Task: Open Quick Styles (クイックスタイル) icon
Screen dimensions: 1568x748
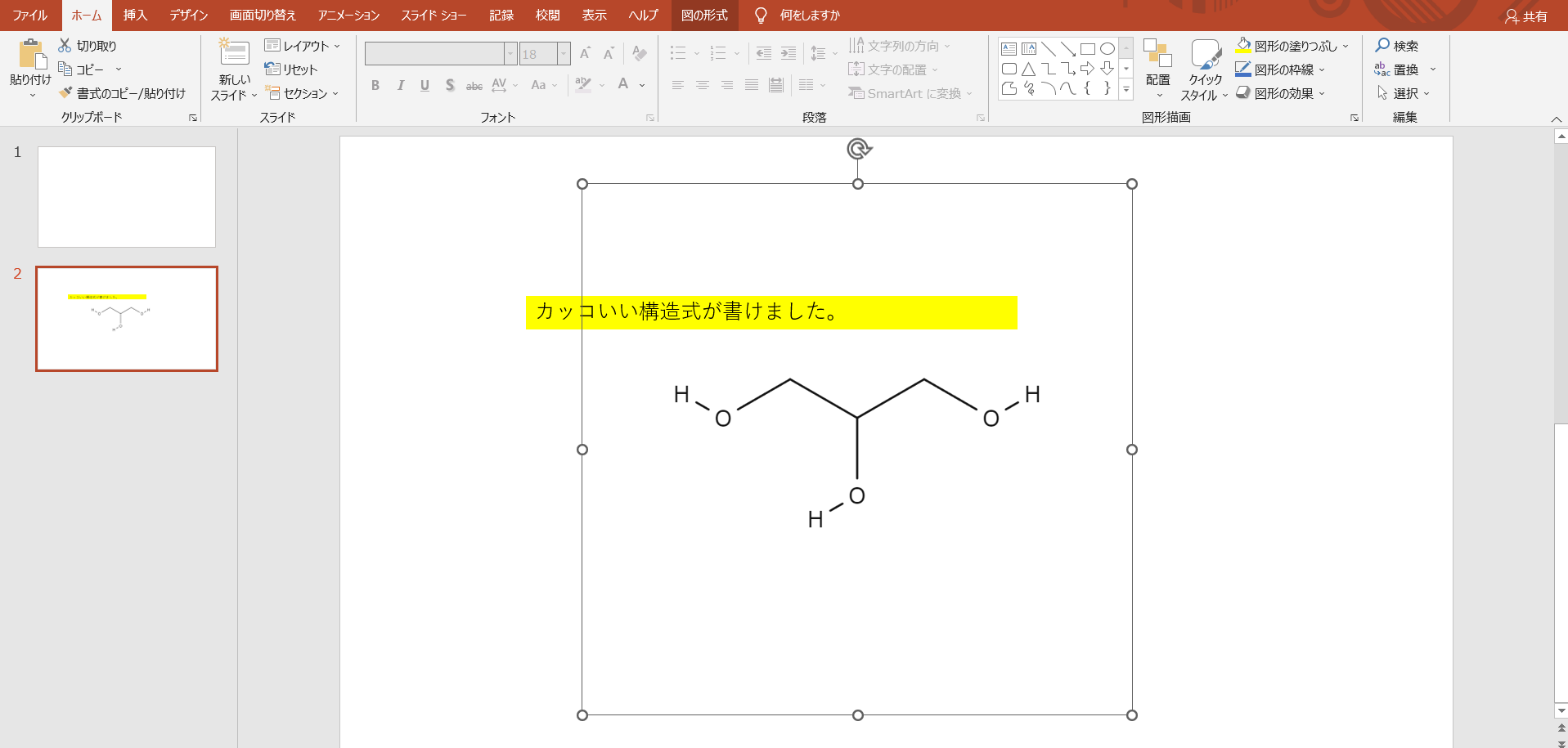Action: pos(1205,54)
